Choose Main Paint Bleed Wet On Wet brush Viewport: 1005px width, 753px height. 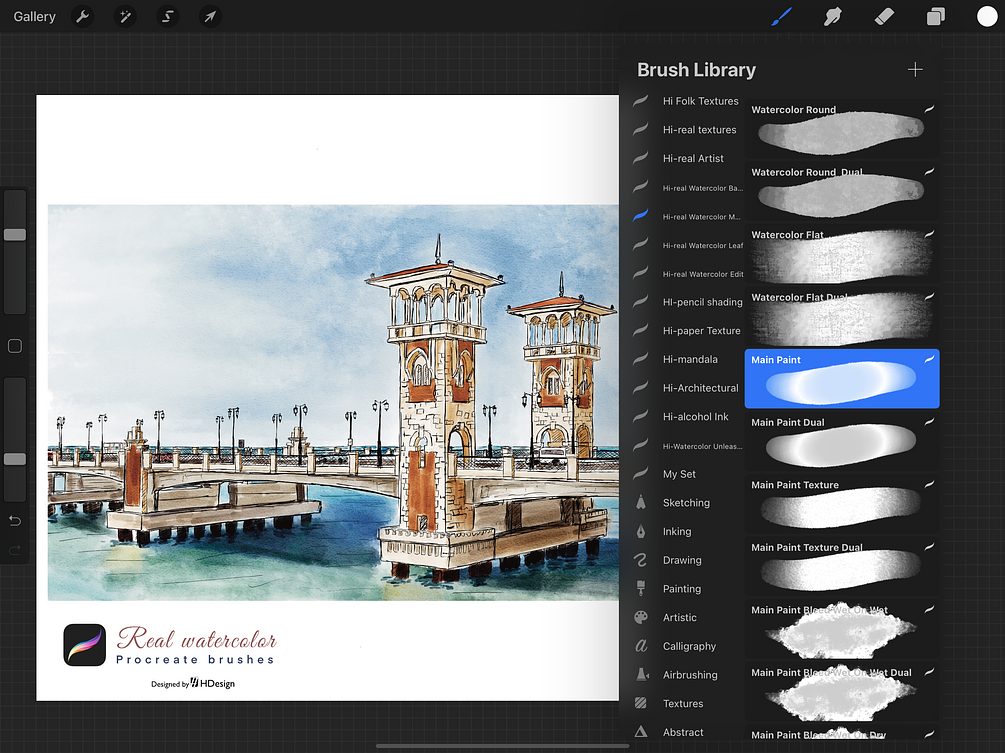pos(842,629)
